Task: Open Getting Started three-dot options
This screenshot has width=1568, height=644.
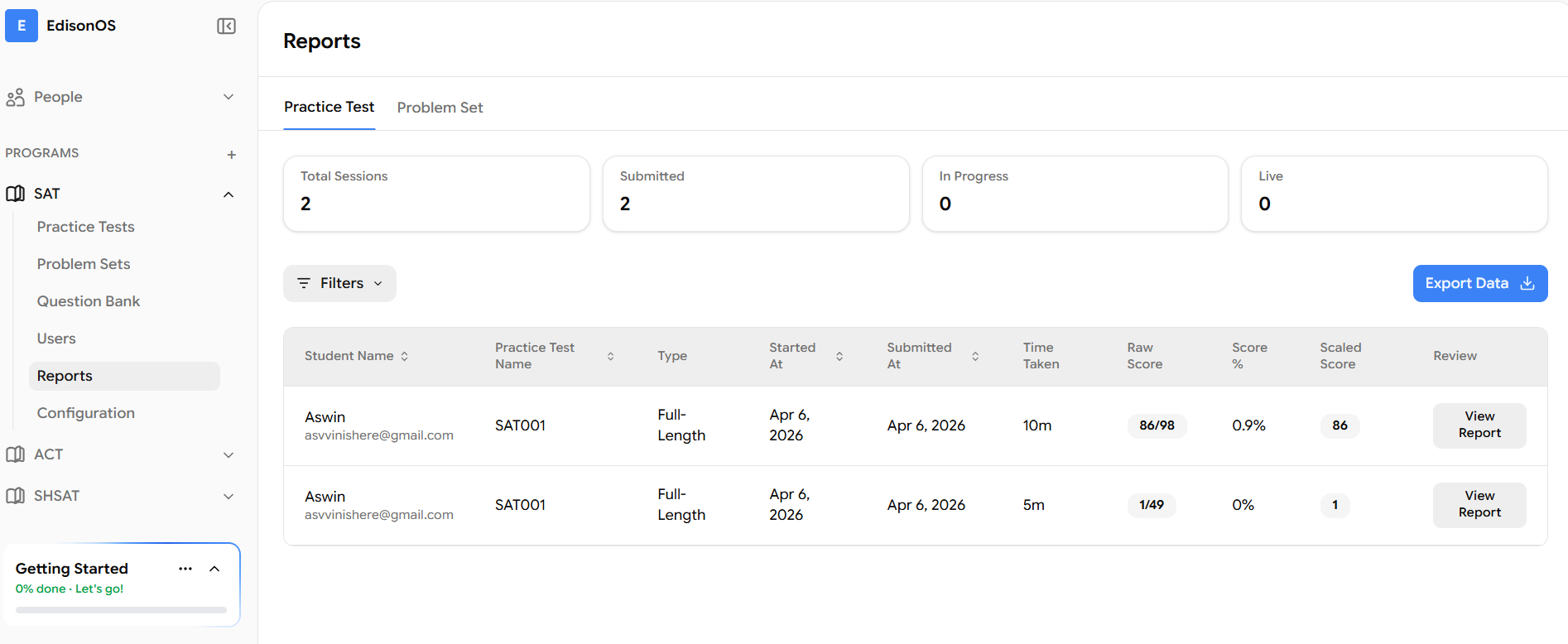Action: pos(185,569)
